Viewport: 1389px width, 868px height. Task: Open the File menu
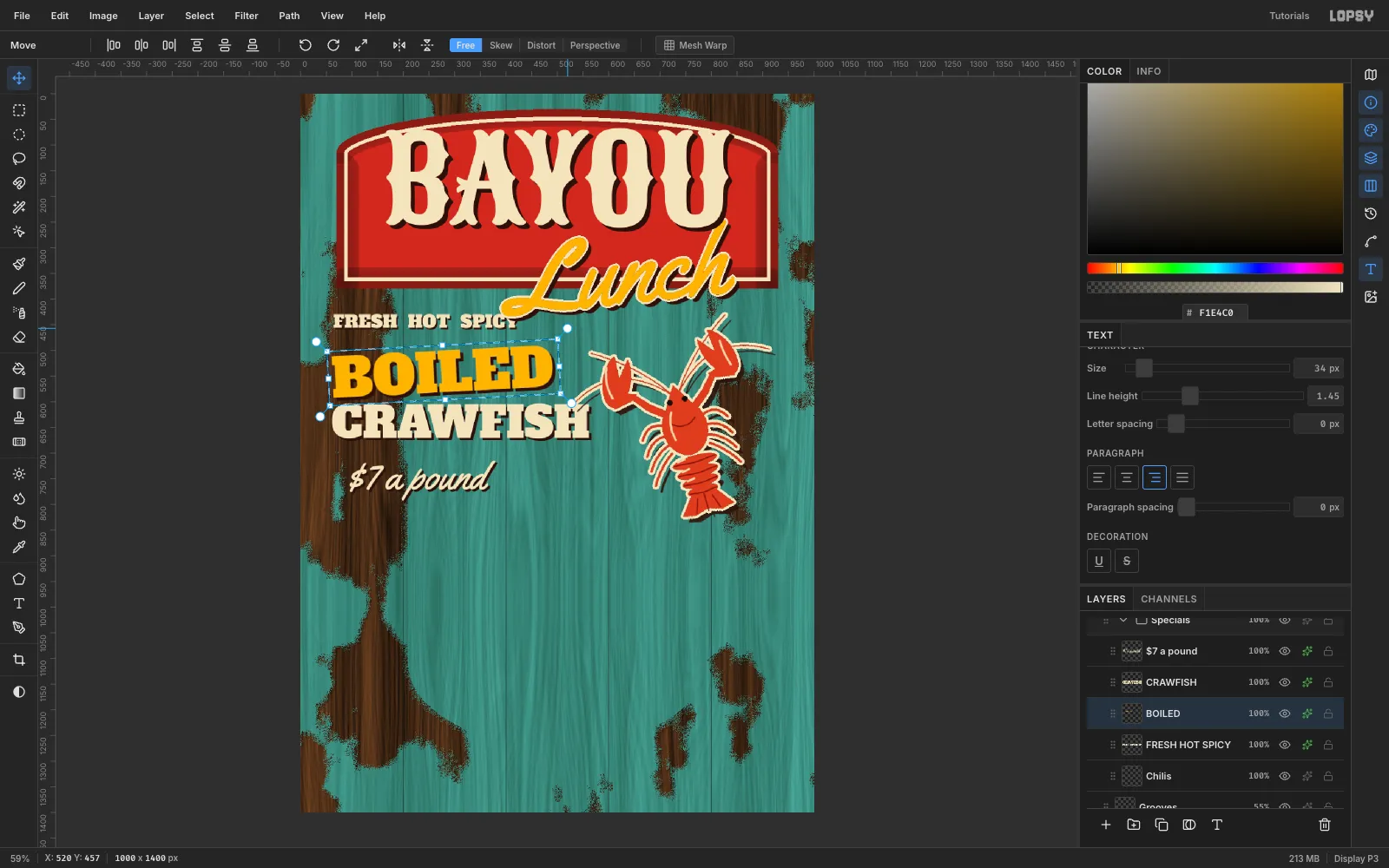22,16
